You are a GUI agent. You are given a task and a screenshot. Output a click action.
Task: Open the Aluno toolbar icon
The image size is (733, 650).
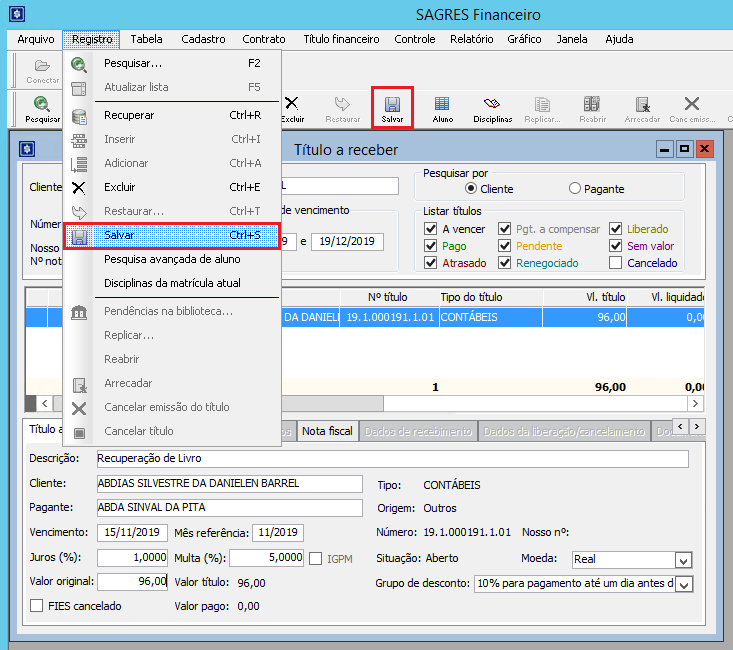442,107
